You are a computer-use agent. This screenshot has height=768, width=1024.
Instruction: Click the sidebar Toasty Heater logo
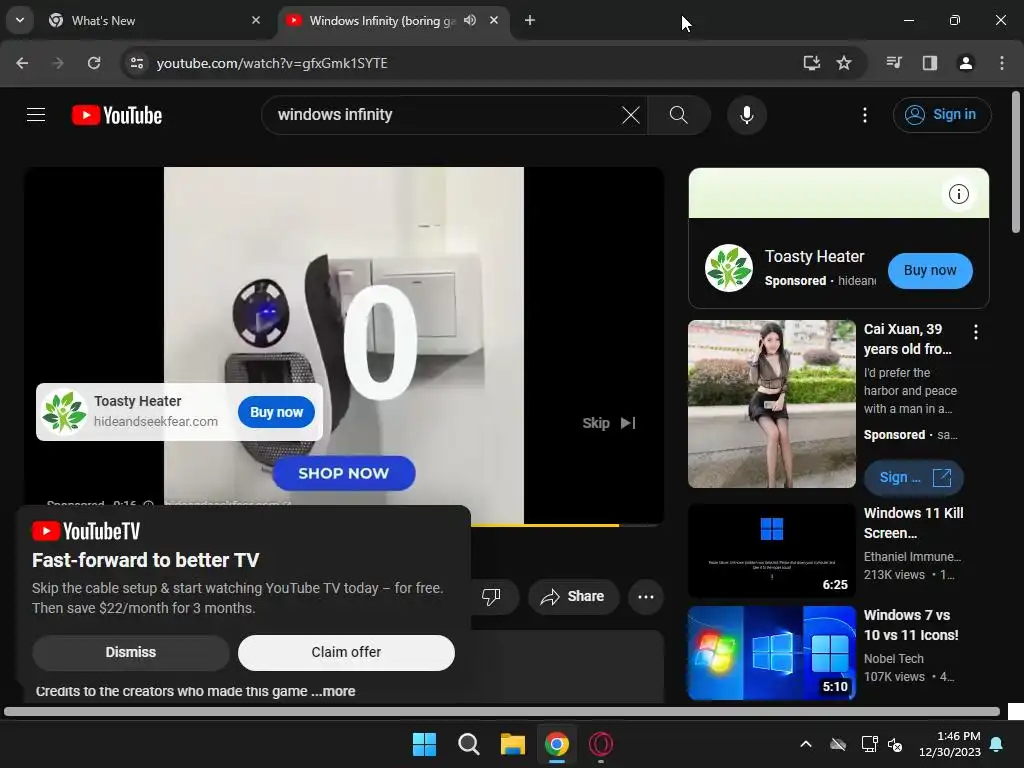(x=729, y=268)
